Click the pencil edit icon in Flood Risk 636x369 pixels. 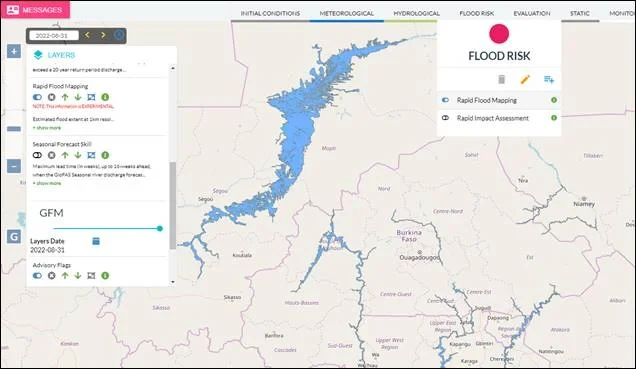[x=525, y=79]
